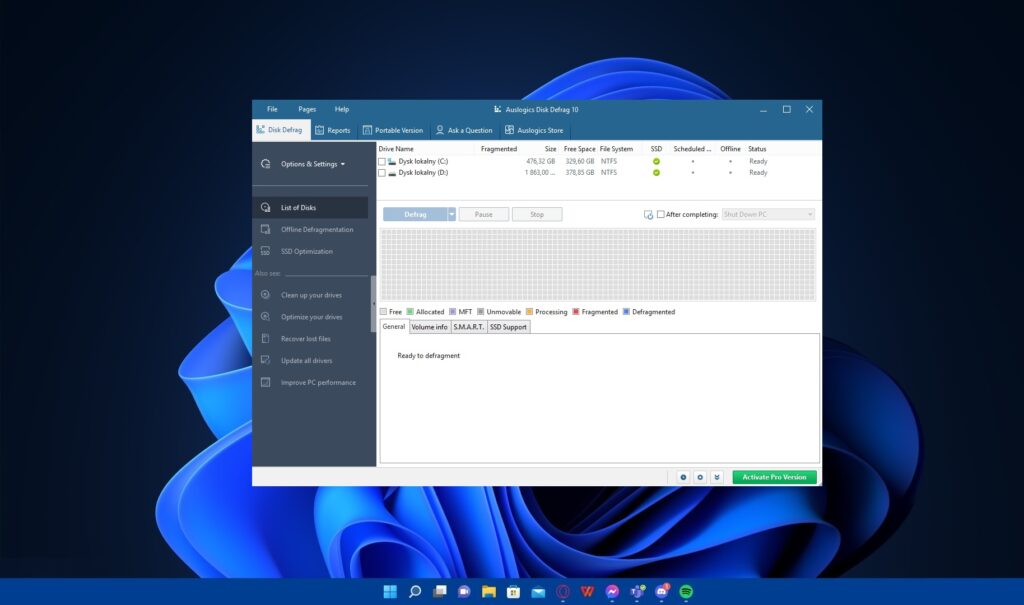This screenshot has width=1024, height=605.
Task: Click the SSD Optimization sidebar icon
Action: click(266, 251)
